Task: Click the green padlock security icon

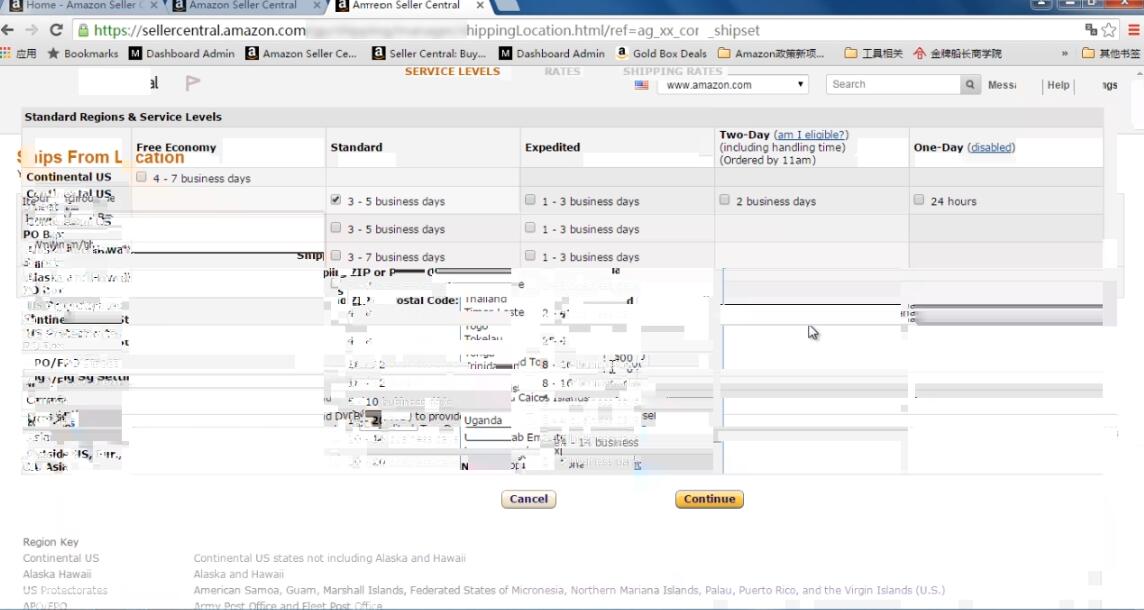Action: point(83,31)
